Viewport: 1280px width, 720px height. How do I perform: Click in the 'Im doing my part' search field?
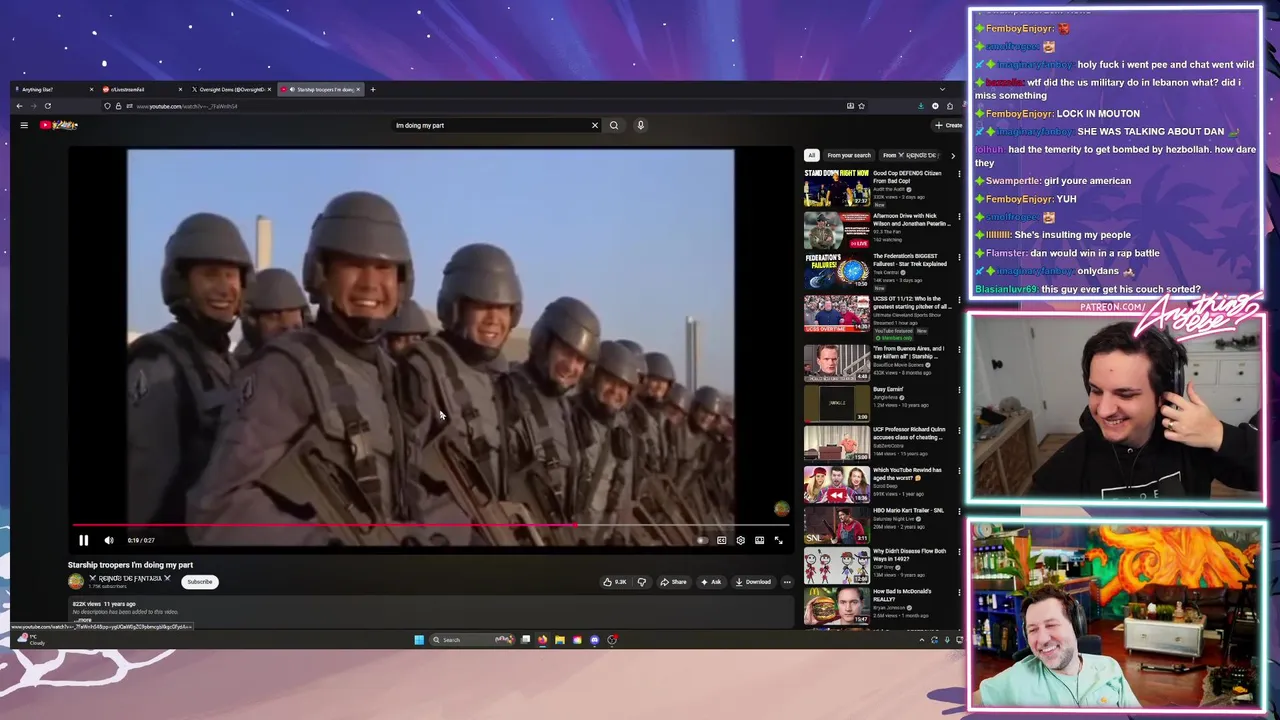tap(490, 125)
